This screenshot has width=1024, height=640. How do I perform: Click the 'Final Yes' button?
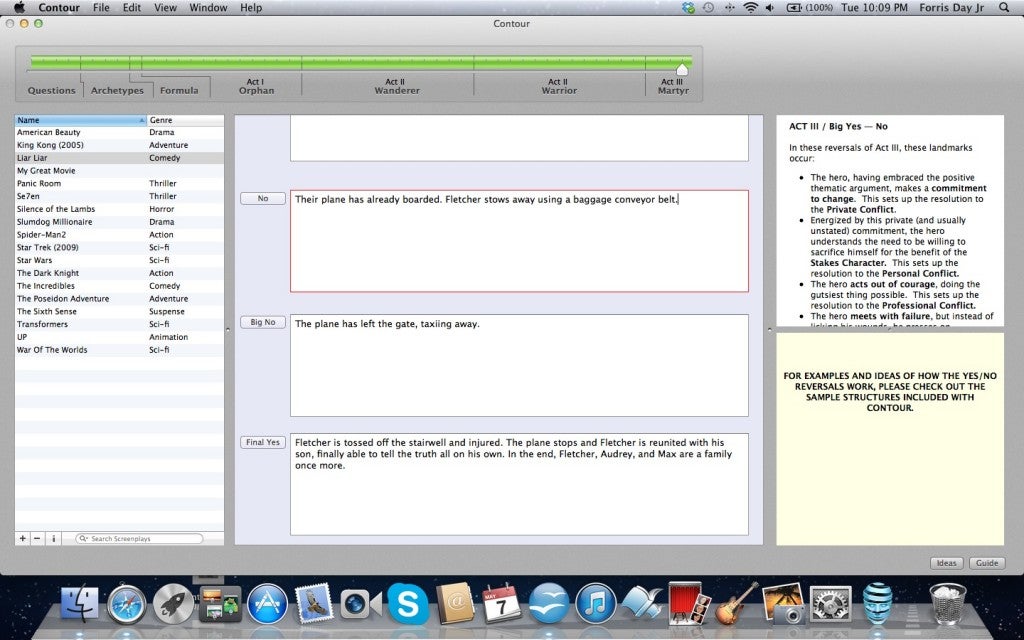click(263, 443)
